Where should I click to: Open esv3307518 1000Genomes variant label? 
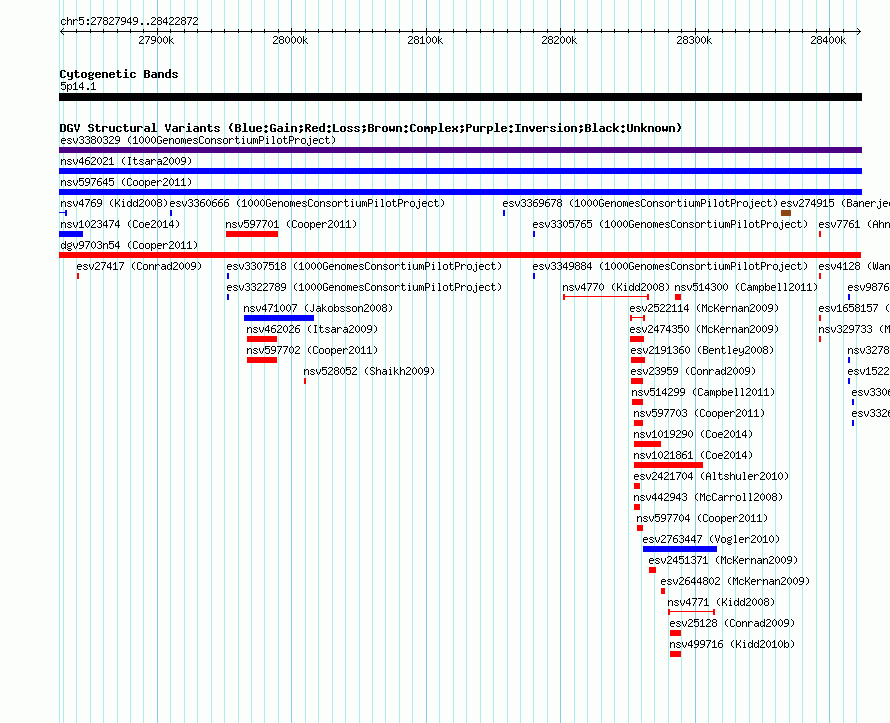click(x=364, y=266)
